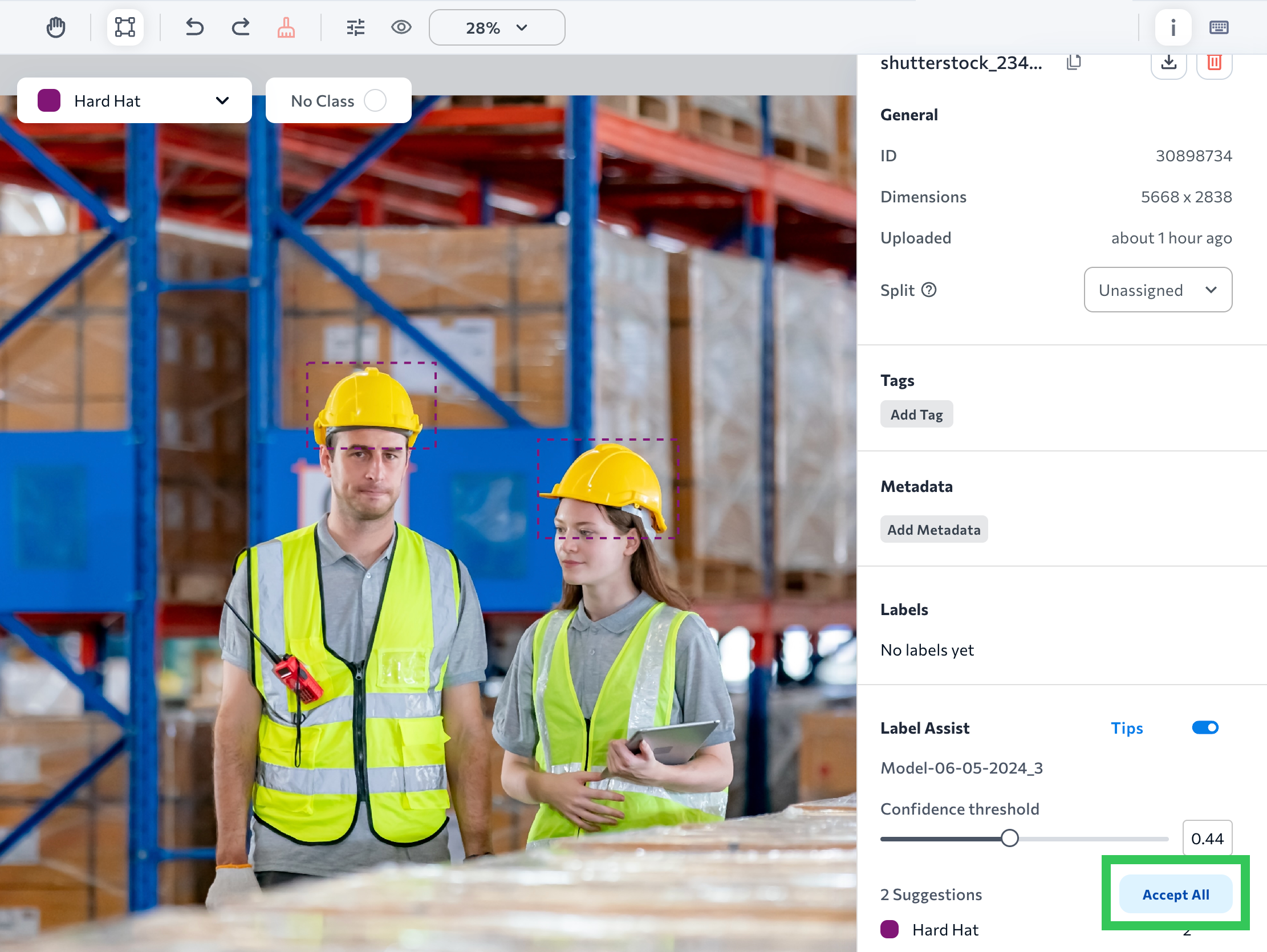Turn off Label Assist switch
This screenshot has width=1267, height=952.
(1205, 727)
